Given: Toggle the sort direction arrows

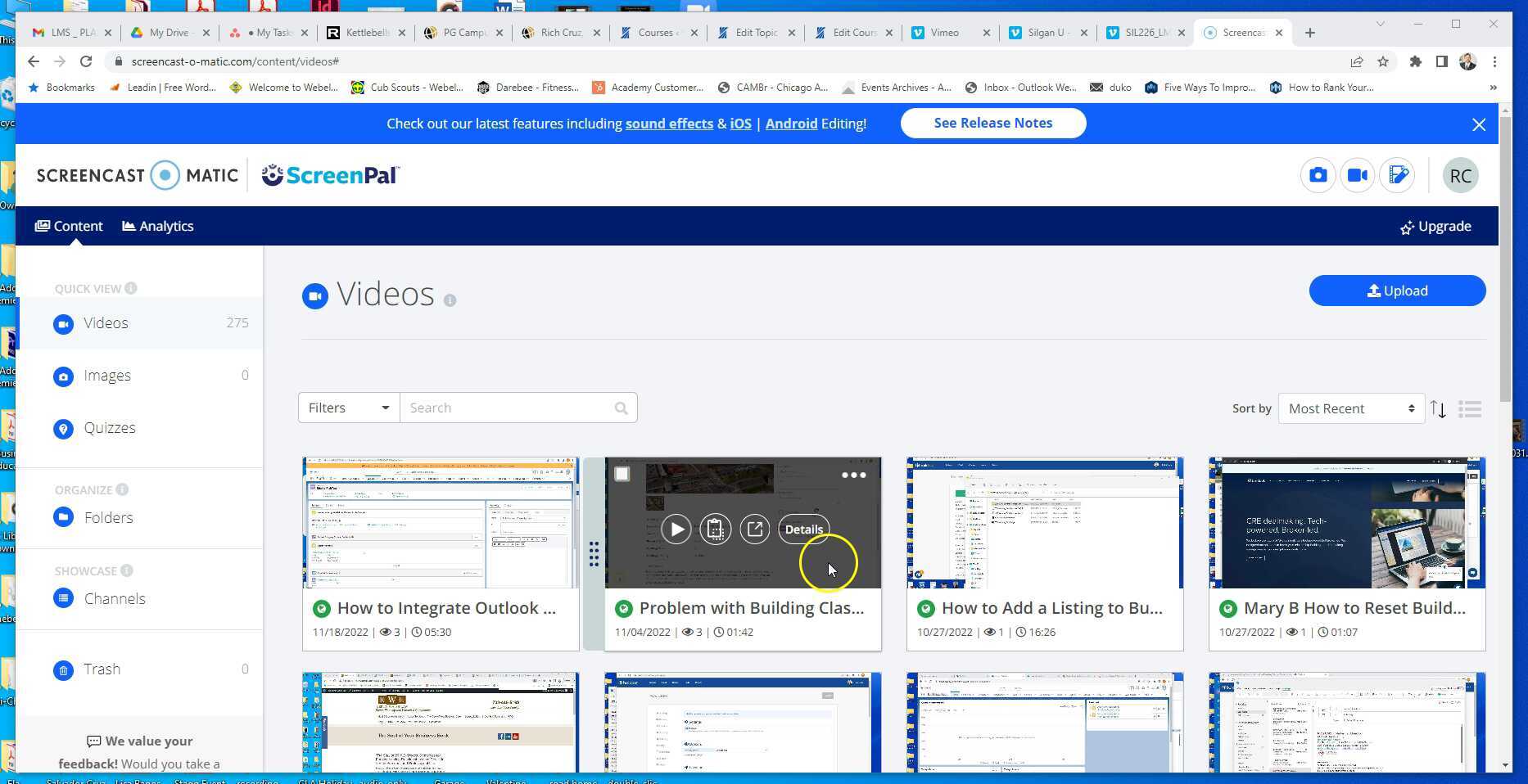Looking at the screenshot, I should [1439, 409].
